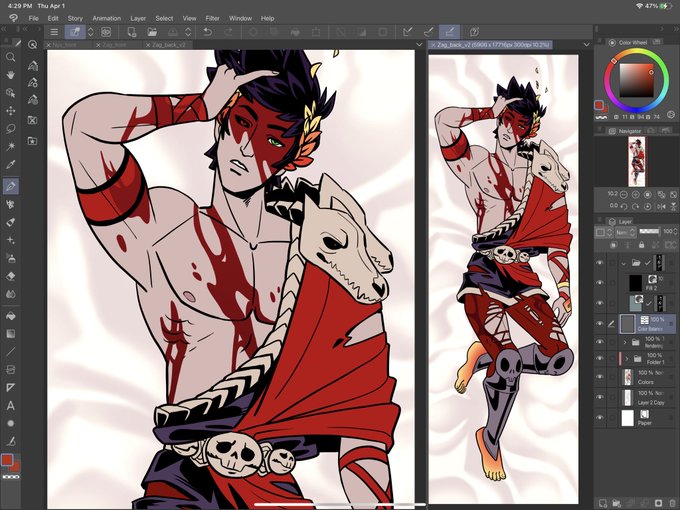Hide the Fill 2 layer
The height and width of the screenshot is (510, 680).
pos(600,282)
